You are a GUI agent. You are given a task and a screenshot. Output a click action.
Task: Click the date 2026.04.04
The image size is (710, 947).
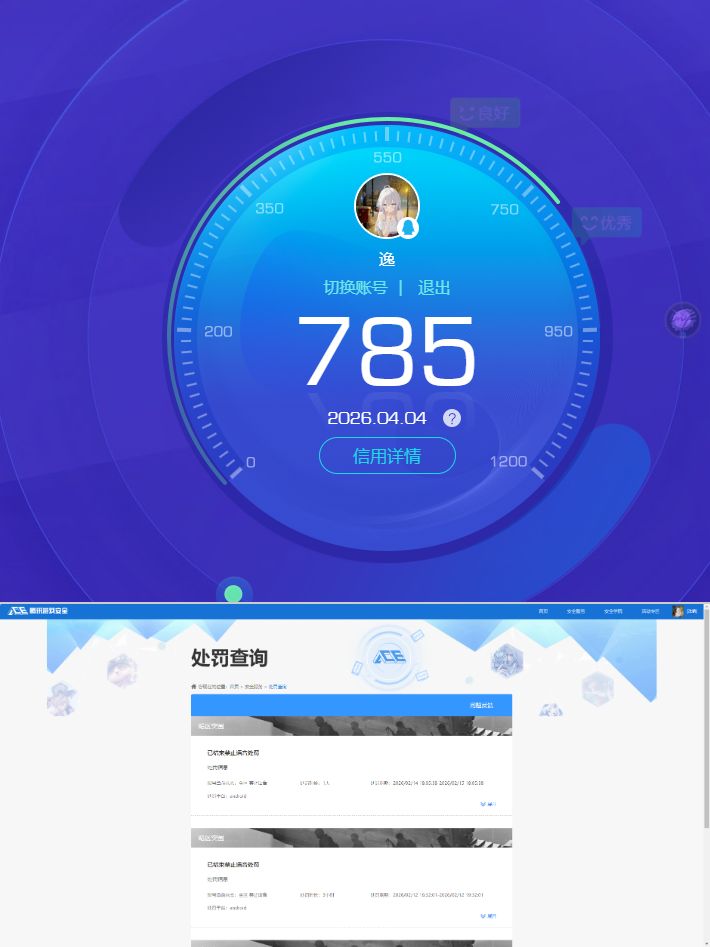coord(377,418)
